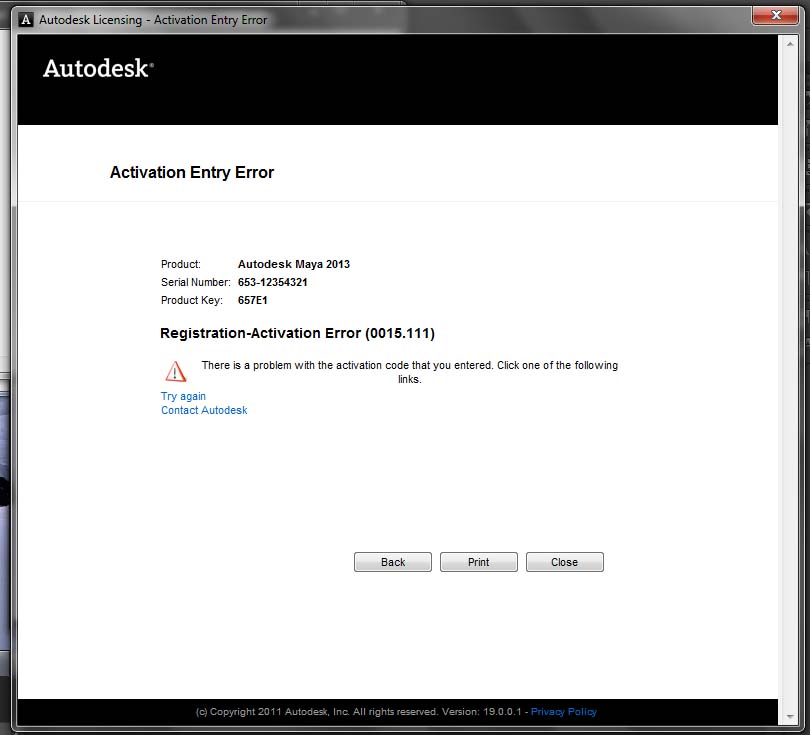Dismiss the dialog with the Close button
Viewport: 810px width, 735px height.
[565, 562]
